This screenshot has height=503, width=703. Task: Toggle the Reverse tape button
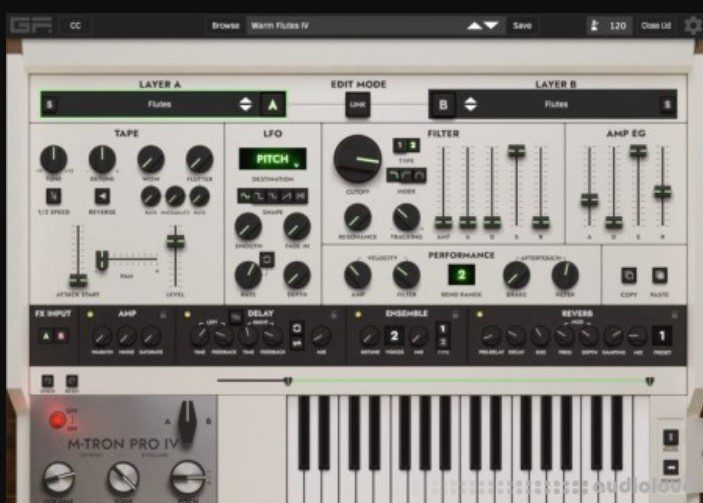coord(103,196)
